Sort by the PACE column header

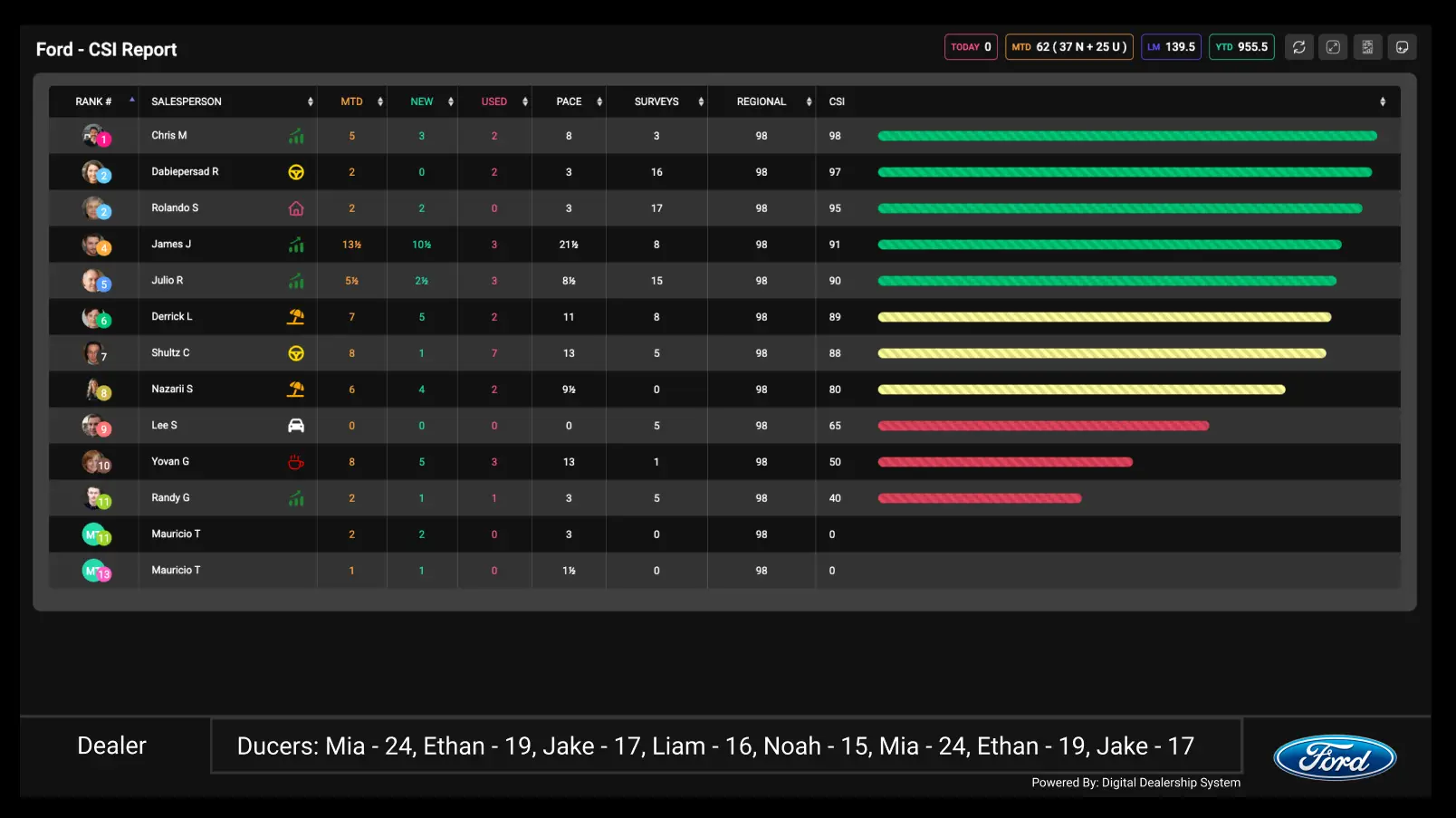coord(569,101)
